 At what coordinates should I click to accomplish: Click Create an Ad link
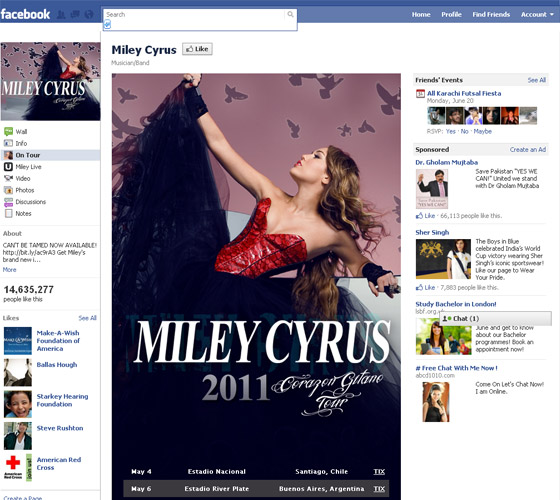point(528,150)
